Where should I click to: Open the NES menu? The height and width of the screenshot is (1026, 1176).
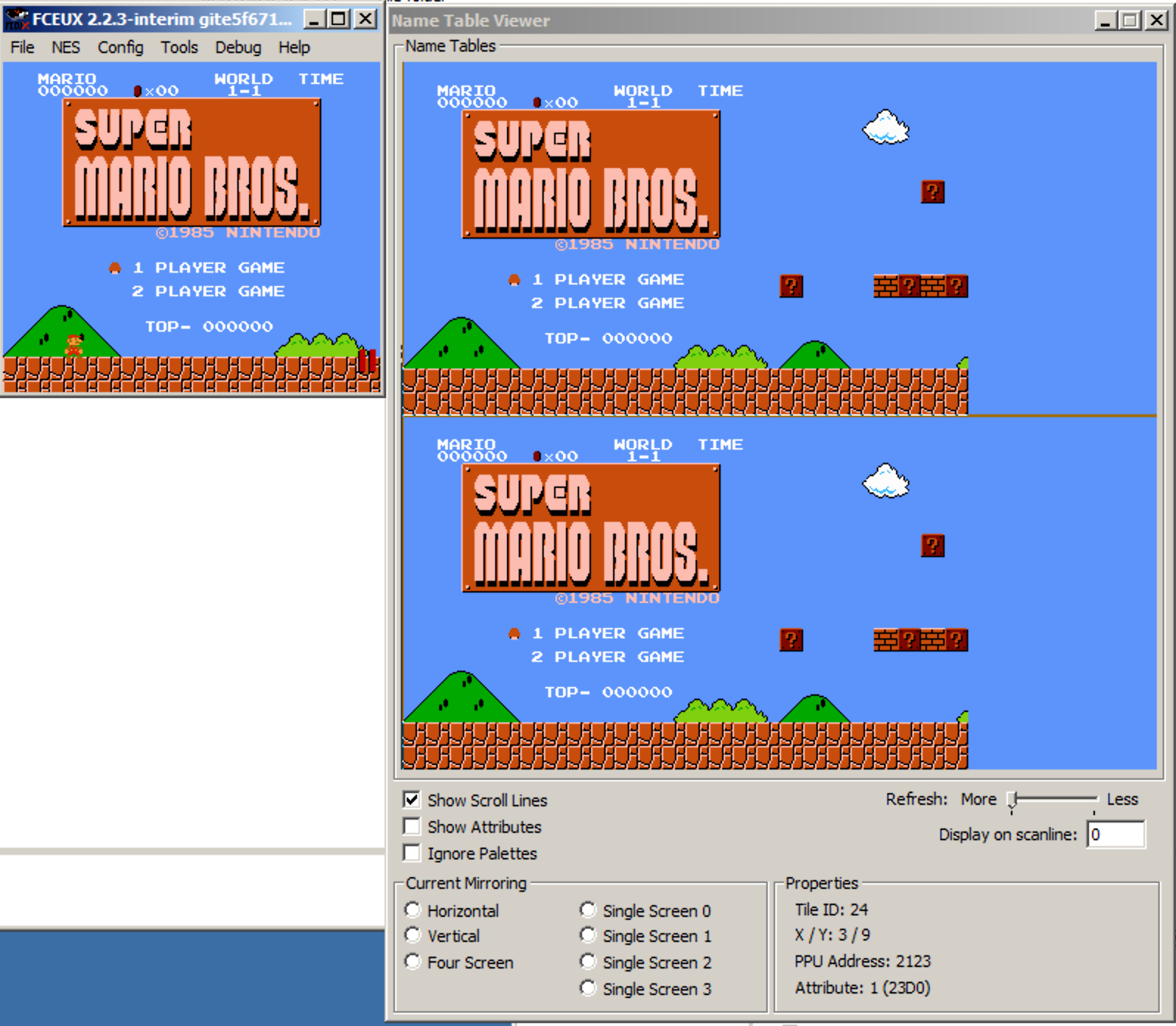(x=66, y=47)
